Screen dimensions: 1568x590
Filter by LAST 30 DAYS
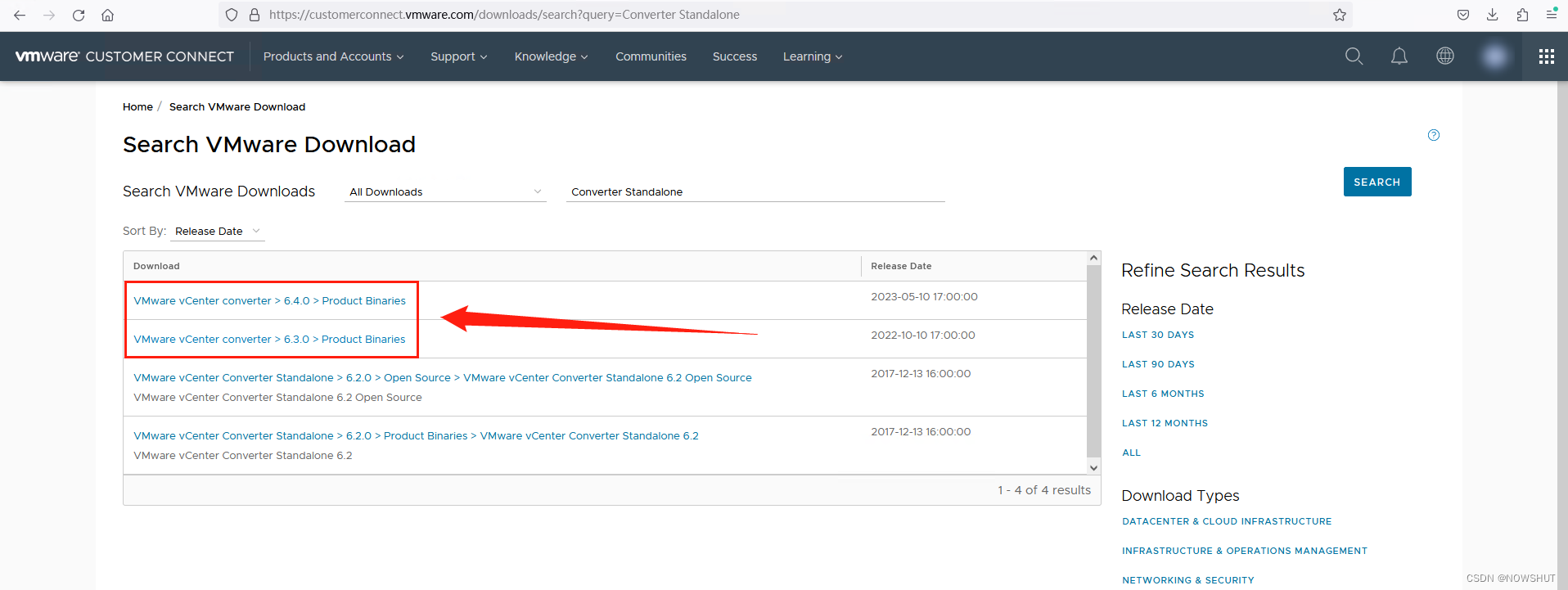point(1158,335)
